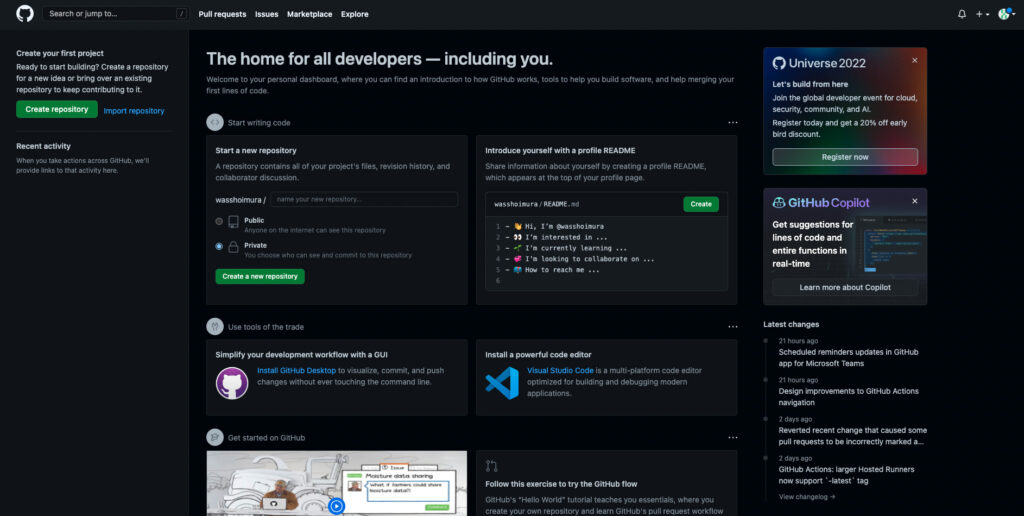Viewport: 1024px width, 516px height.
Task: Close the GitHub Copilot banner
Action: coord(914,201)
